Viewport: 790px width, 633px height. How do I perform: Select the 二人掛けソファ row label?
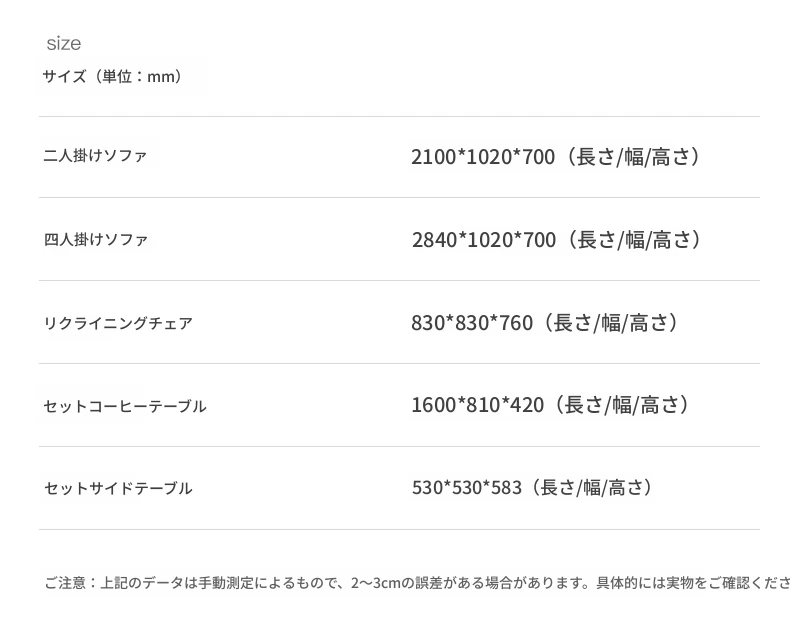[95, 156]
